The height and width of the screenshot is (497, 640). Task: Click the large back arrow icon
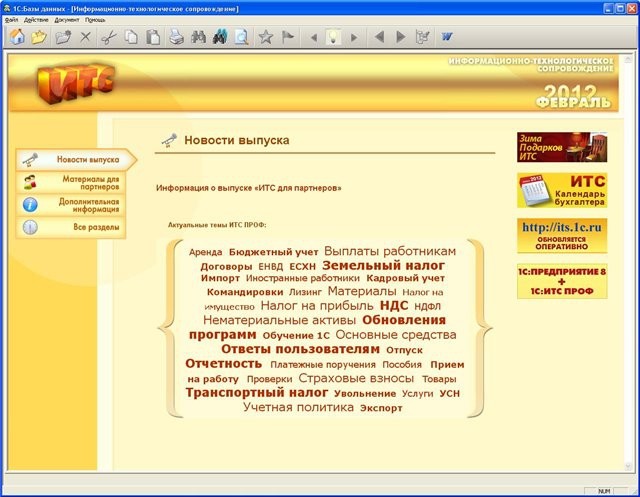(379, 37)
